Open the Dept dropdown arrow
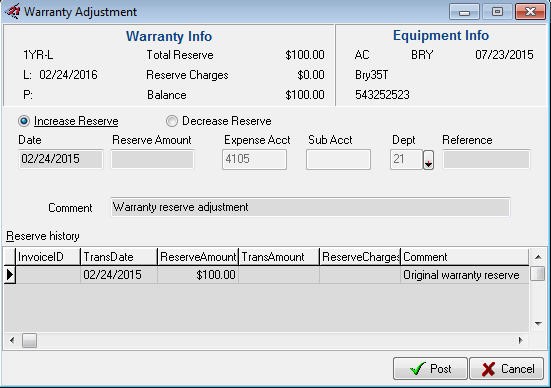This screenshot has height=388, width=551. tap(428, 160)
